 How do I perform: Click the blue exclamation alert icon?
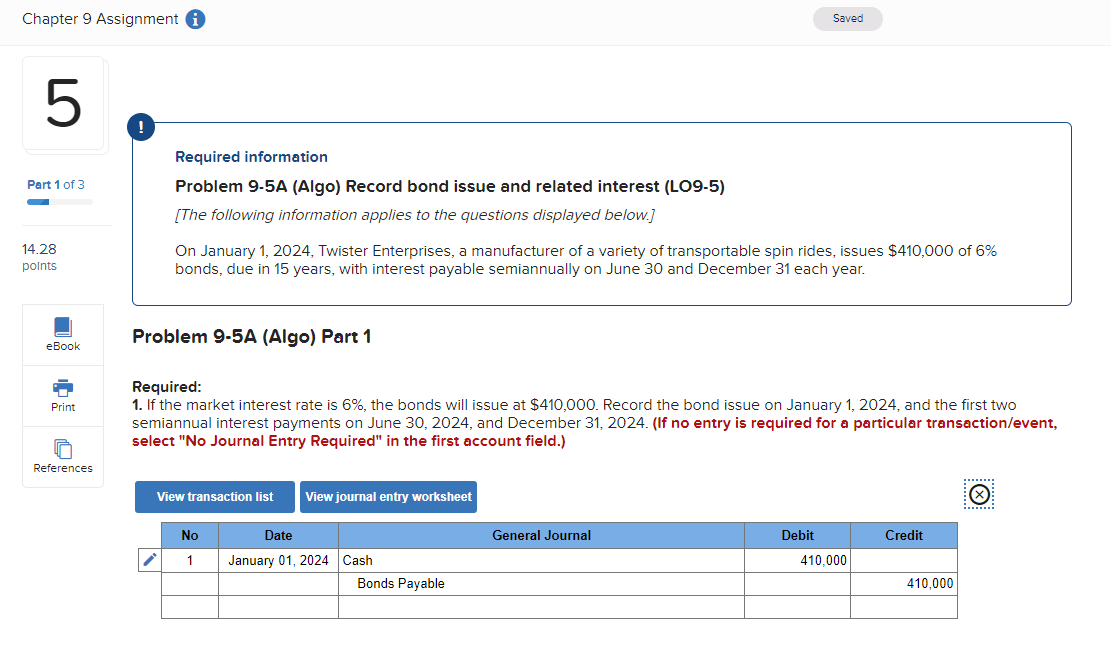141,127
